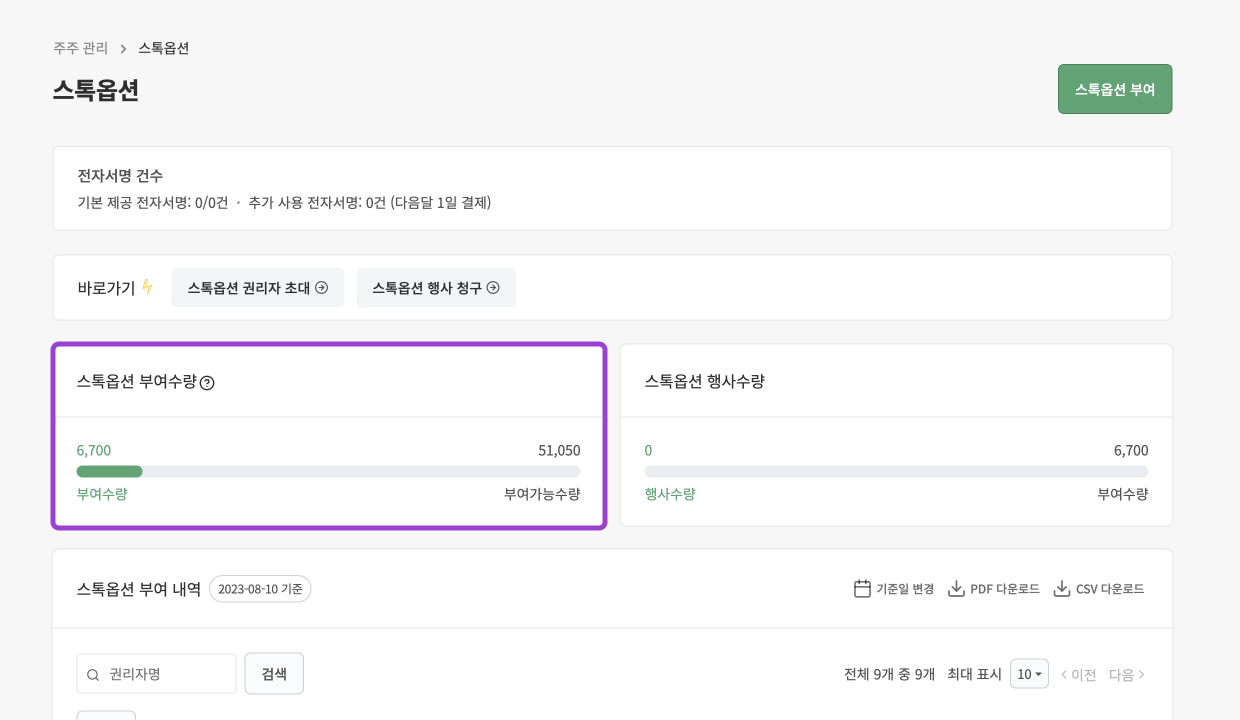This screenshot has width=1240, height=720.
Task: Click the download icon for CSV 다운로드
Action: coord(1060,589)
